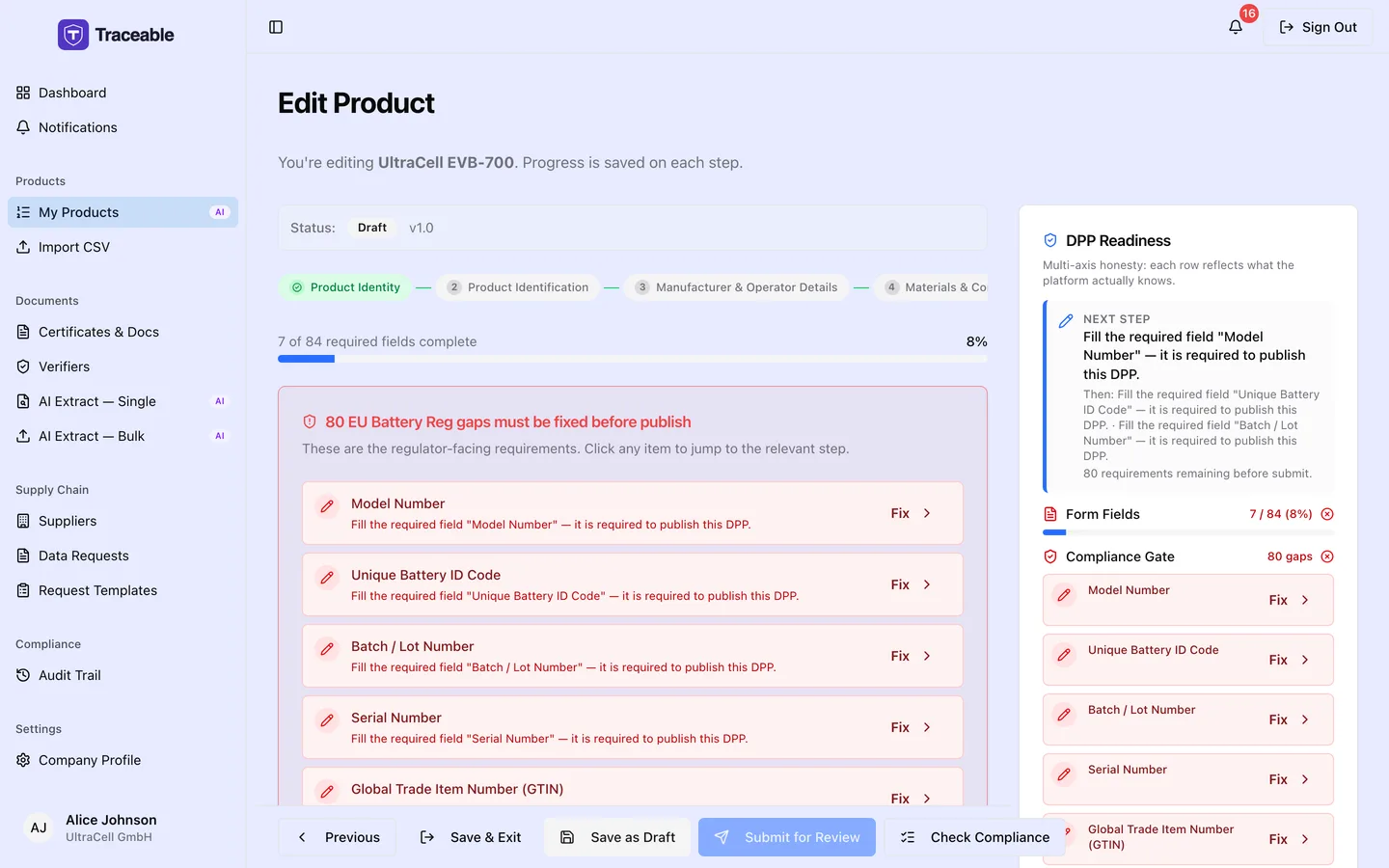Image resolution: width=1389 pixels, height=868 pixels.
Task: Click the required fields progress bar
Action: click(x=633, y=359)
